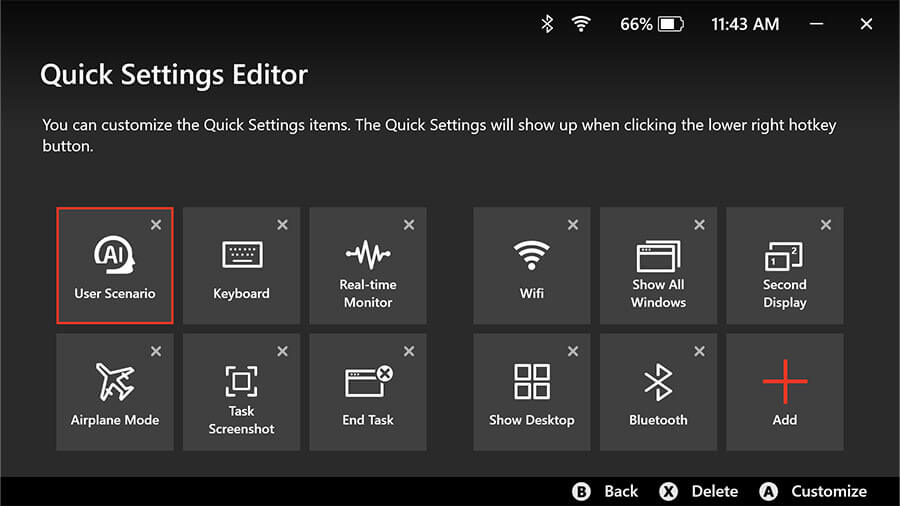Image resolution: width=900 pixels, height=506 pixels.
Task: Select the Second Display tile
Action: 784,265
